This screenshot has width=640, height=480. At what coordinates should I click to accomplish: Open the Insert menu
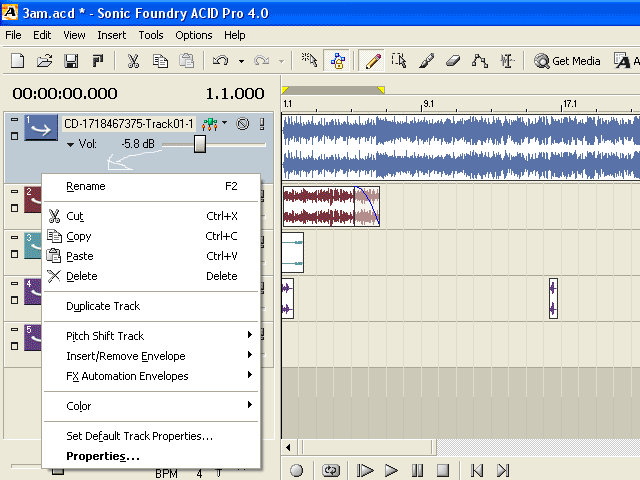click(111, 35)
